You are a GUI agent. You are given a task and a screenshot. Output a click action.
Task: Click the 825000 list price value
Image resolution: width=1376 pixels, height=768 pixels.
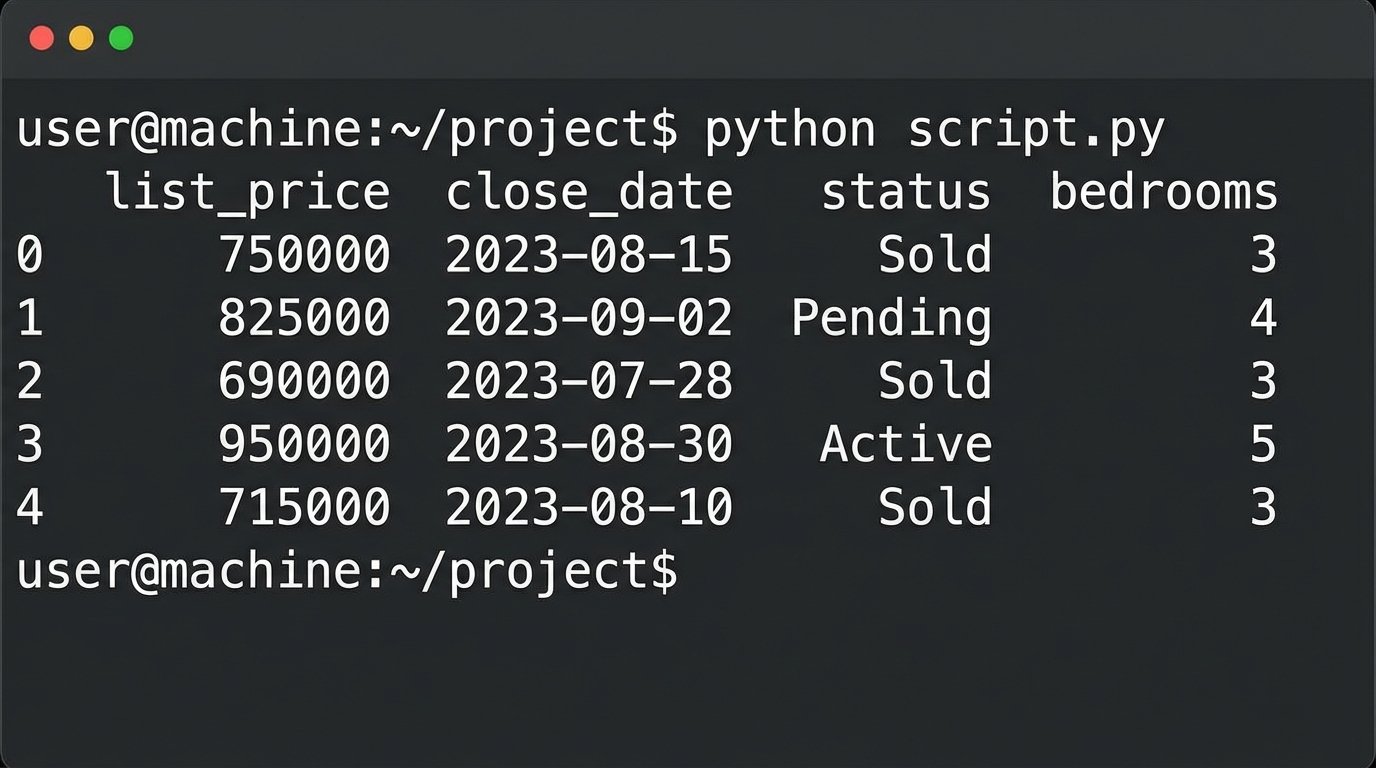click(304, 319)
